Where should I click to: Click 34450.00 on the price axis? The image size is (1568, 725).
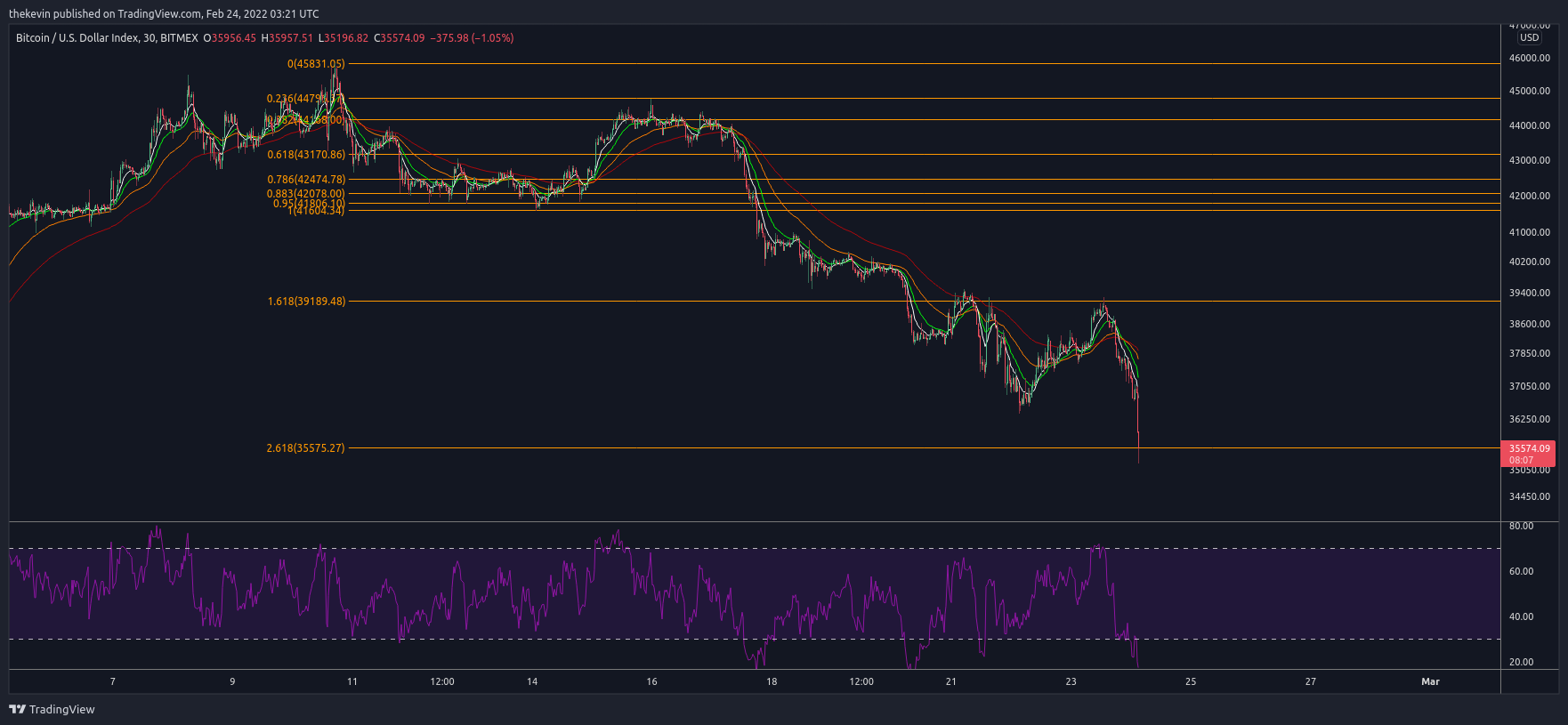coord(1530,496)
